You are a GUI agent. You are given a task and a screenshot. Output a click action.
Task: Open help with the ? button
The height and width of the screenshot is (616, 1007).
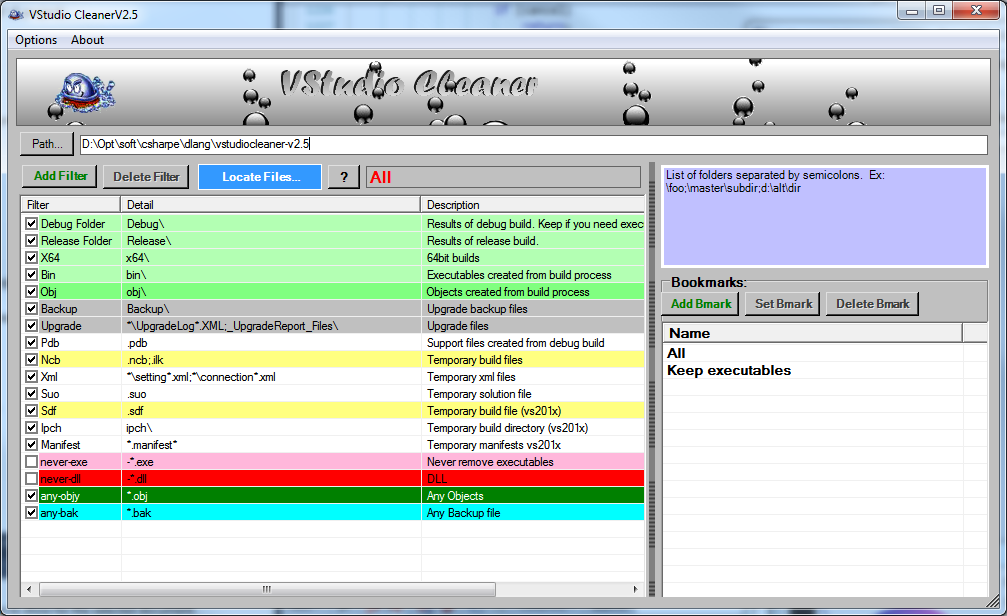pos(344,177)
